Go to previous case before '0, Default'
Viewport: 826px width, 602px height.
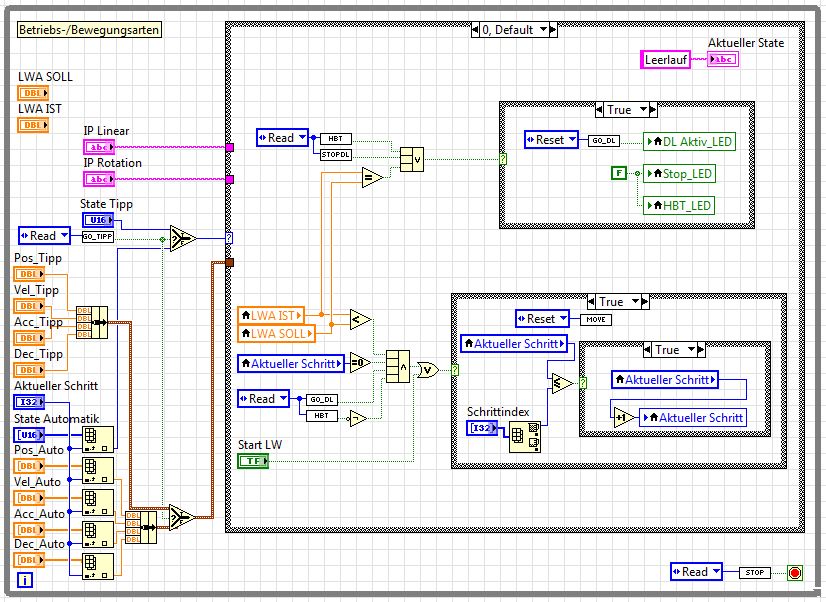point(475,30)
